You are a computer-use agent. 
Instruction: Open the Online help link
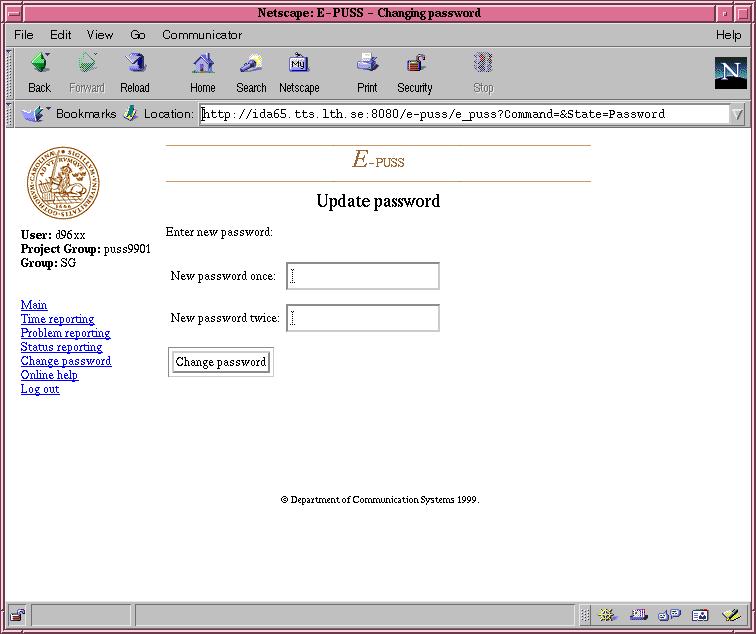coord(49,375)
